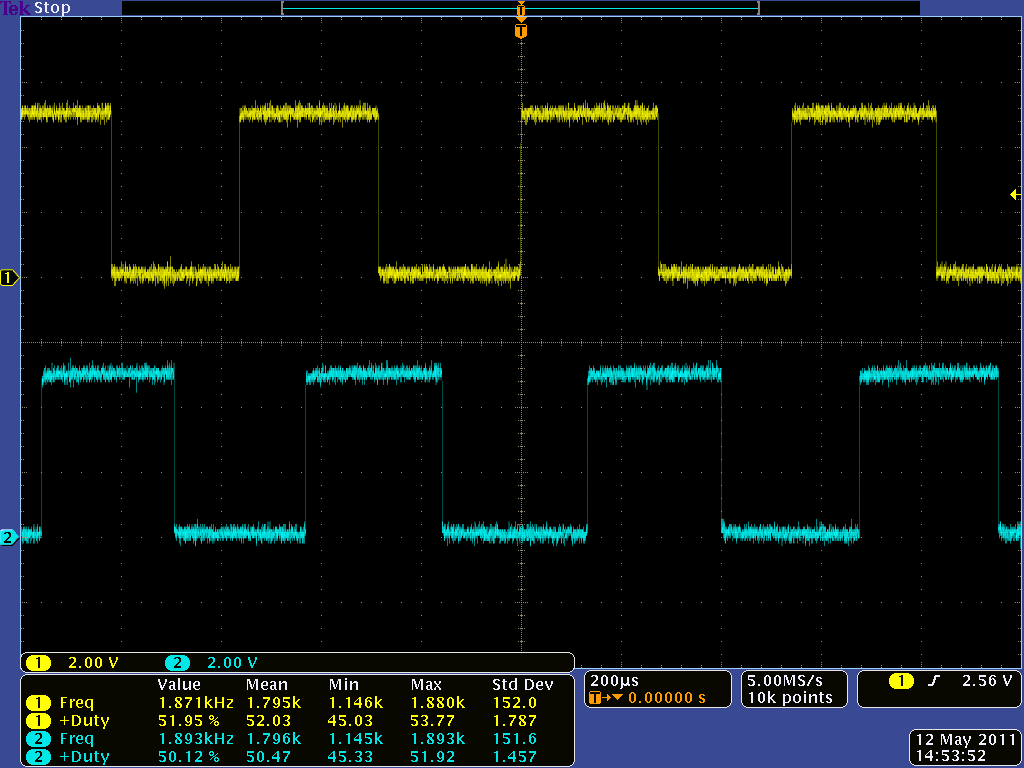Select the orange trigger position T marker
Screen dimensions: 1024x768
tap(520, 31)
